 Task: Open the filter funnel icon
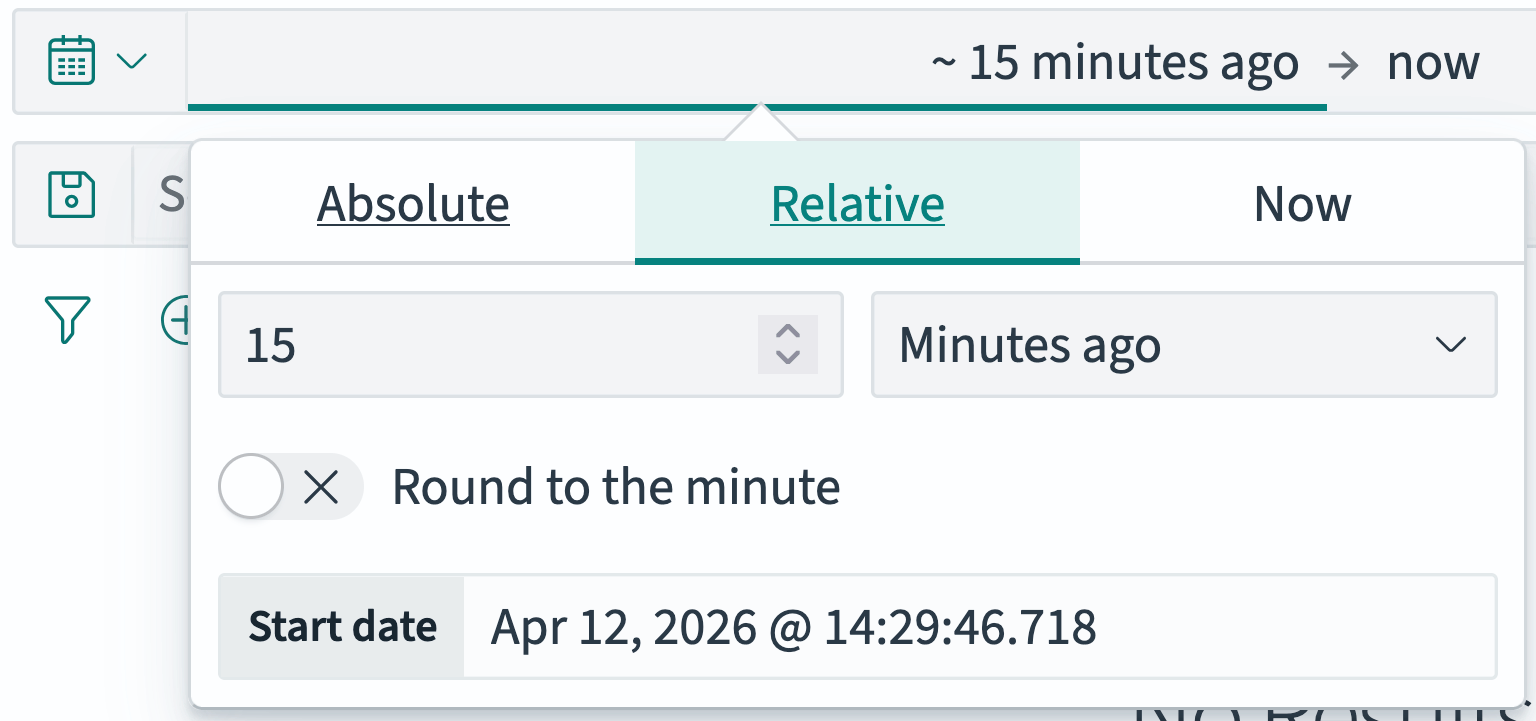(66, 320)
